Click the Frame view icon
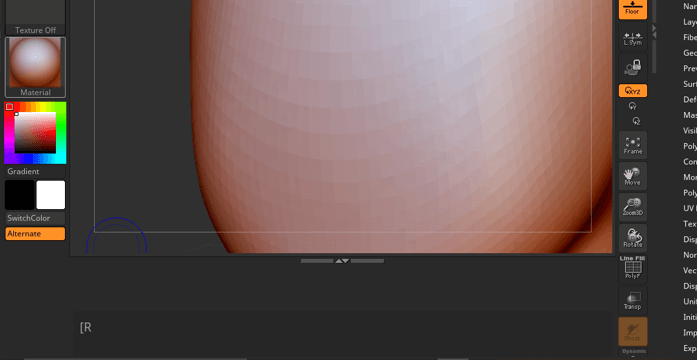This screenshot has height=360, width=698. (x=633, y=145)
